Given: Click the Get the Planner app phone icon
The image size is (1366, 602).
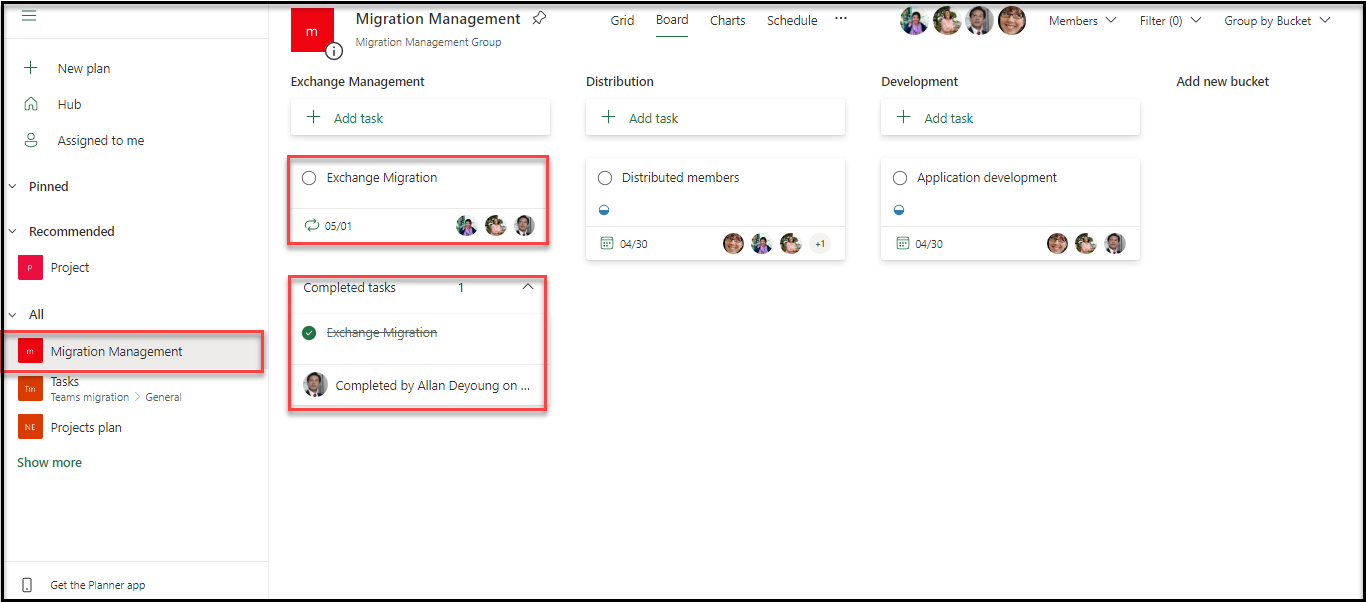Looking at the screenshot, I should (x=26, y=584).
